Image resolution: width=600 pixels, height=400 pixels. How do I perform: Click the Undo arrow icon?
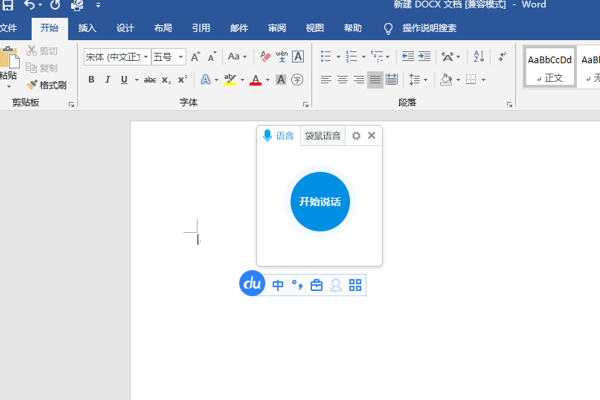pyautogui.click(x=29, y=5)
